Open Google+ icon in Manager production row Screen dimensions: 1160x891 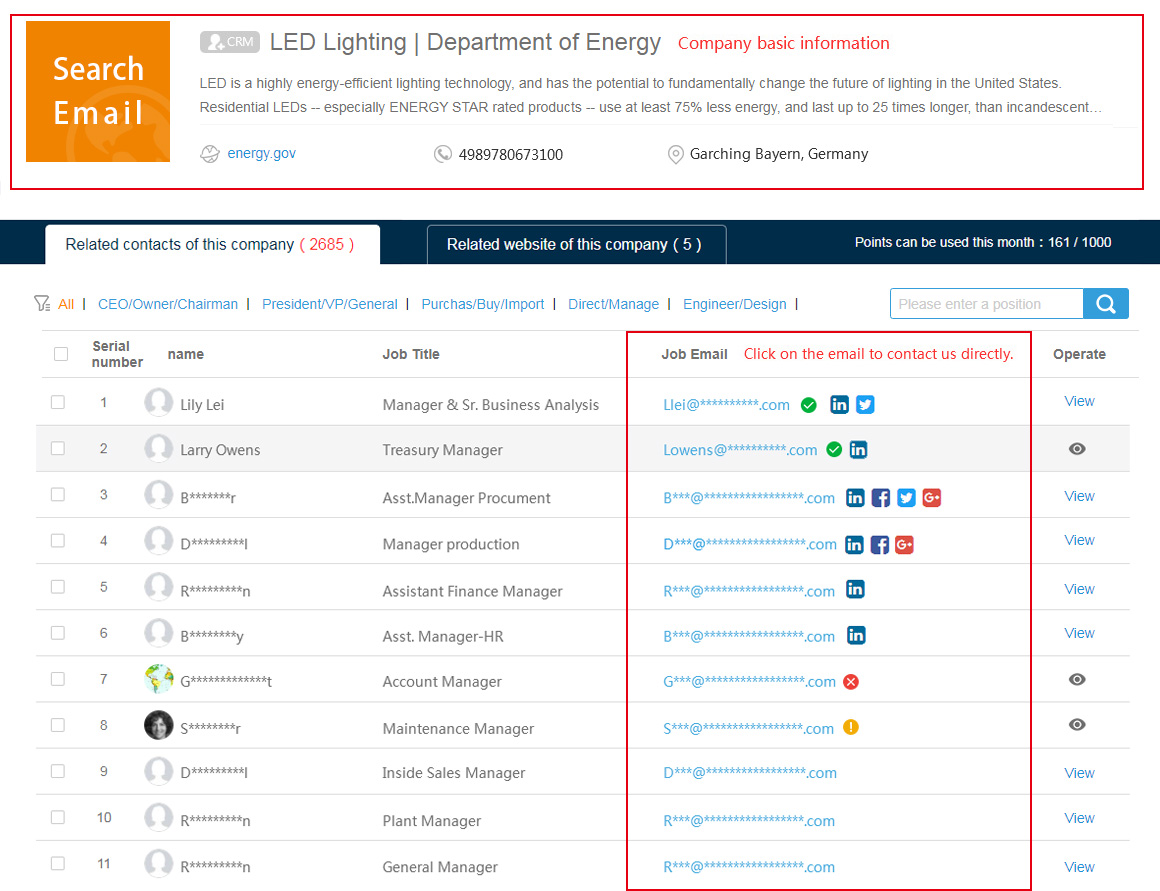click(904, 545)
